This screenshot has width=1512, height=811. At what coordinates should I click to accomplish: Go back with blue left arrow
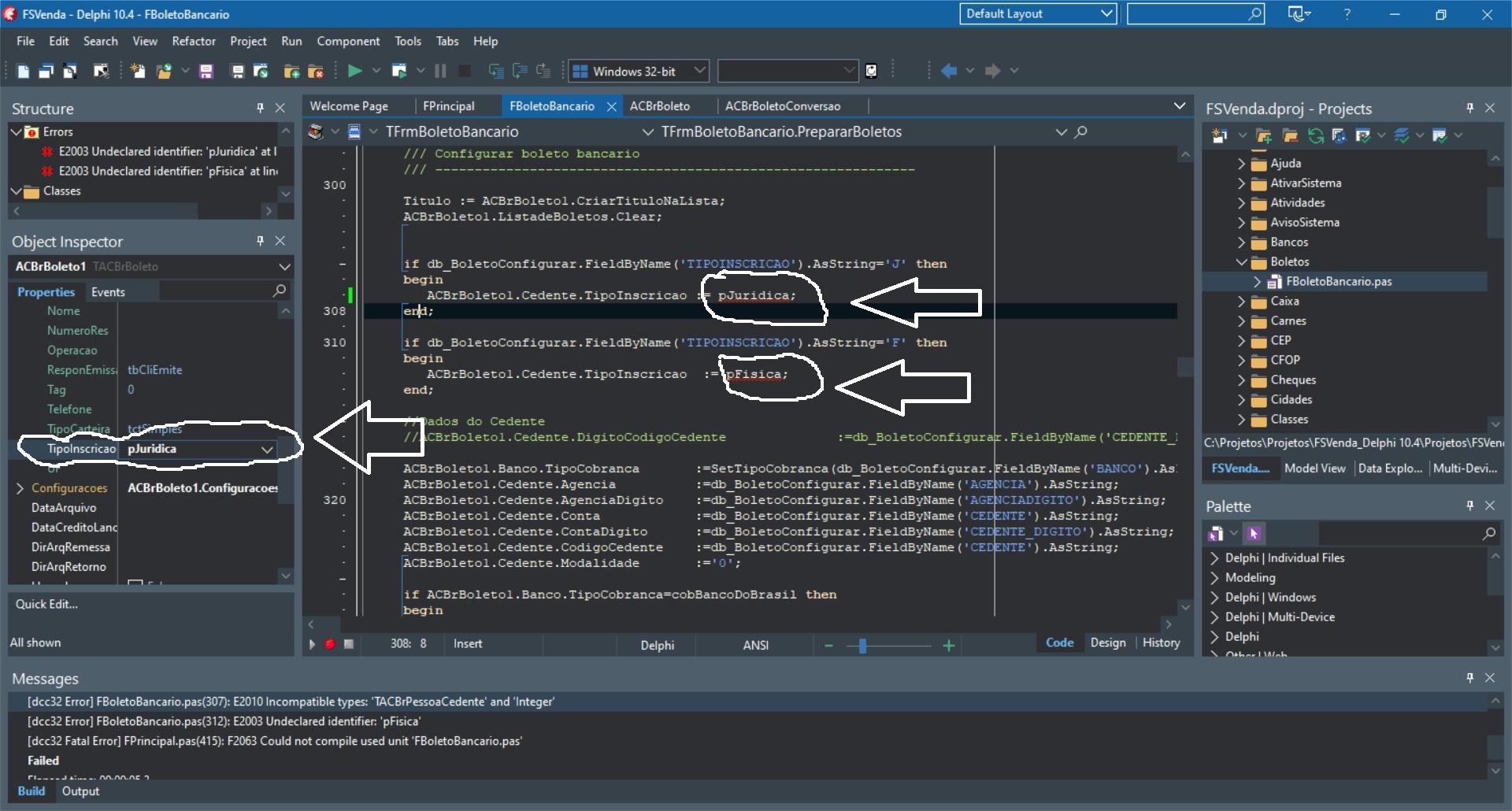[x=949, y=71]
